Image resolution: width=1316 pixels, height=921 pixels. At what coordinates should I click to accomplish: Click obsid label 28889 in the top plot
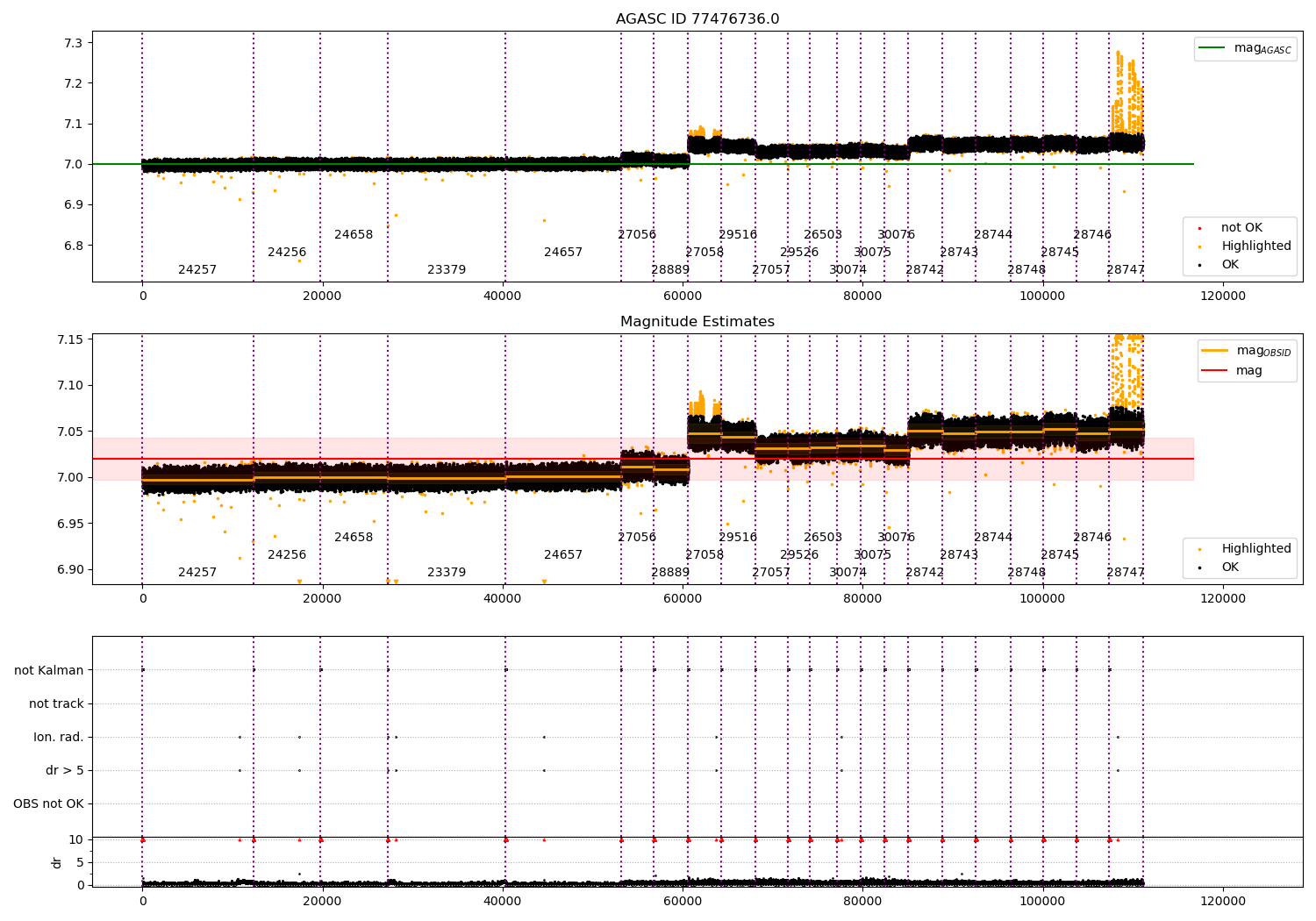click(670, 270)
